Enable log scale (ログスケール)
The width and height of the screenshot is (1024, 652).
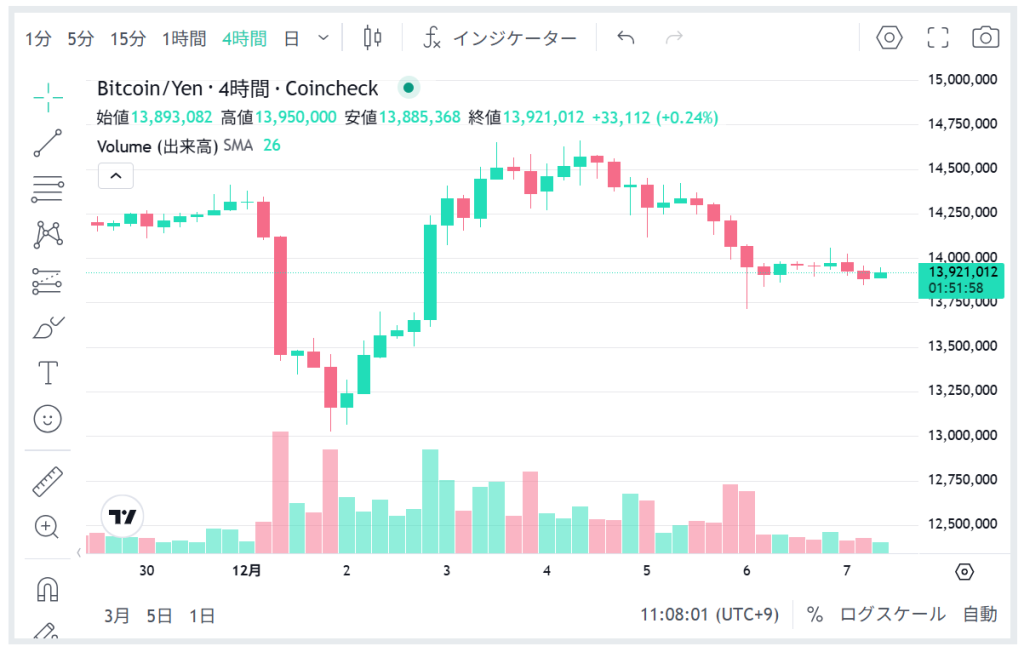click(892, 614)
